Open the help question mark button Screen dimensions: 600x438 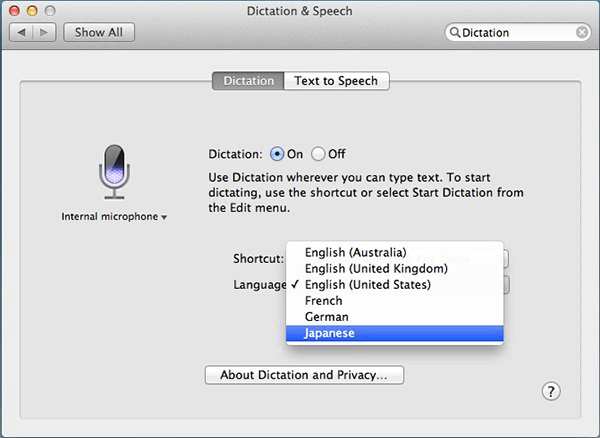click(551, 392)
